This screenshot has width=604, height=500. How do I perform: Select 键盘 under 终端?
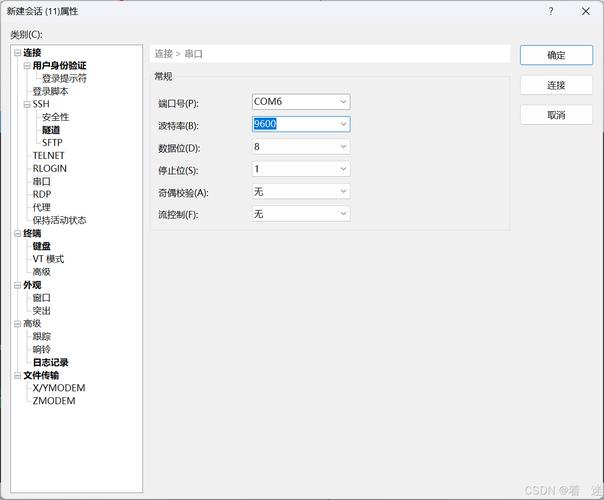pos(42,246)
